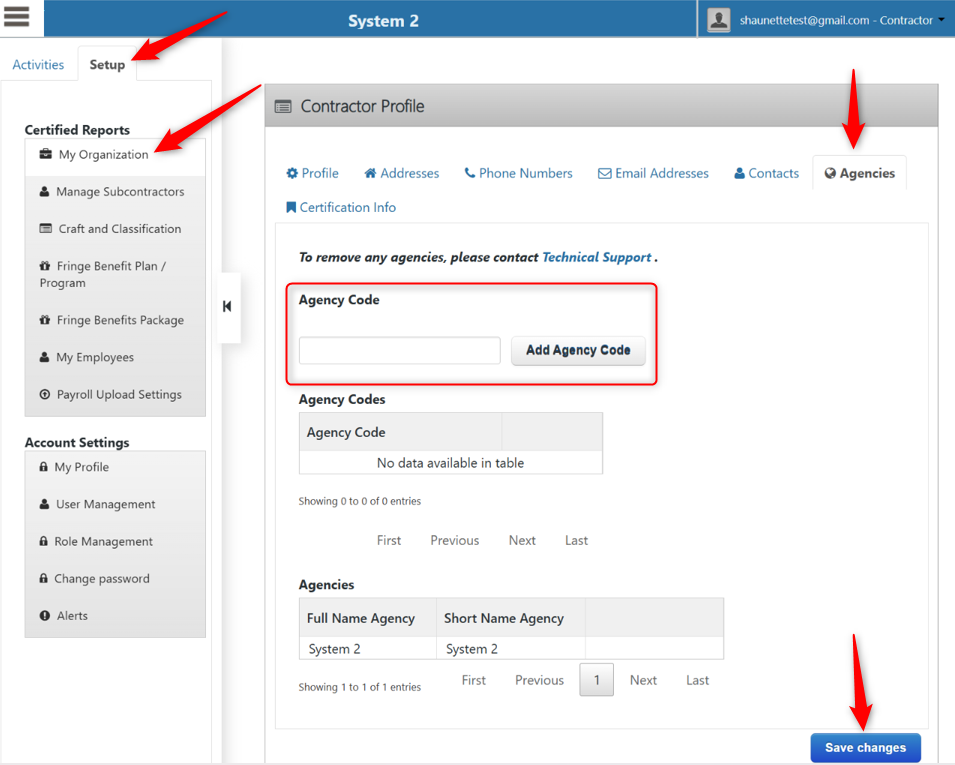Click the bookmark icon beside Certification Info
This screenshot has height=765, width=955.
coord(291,207)
